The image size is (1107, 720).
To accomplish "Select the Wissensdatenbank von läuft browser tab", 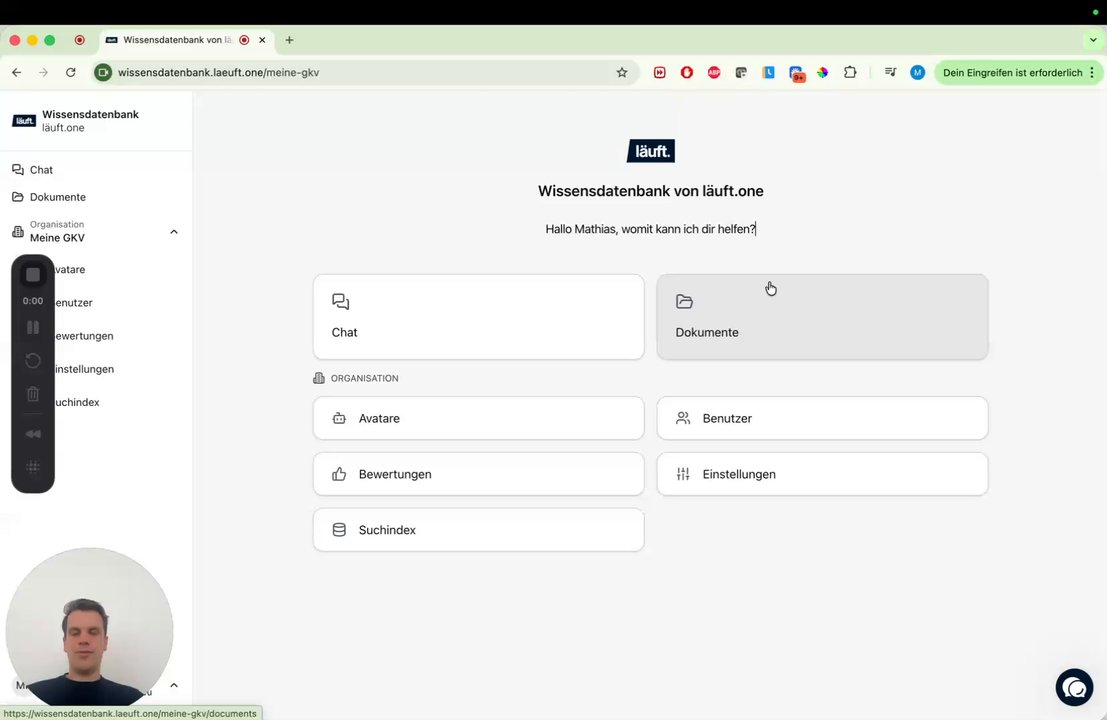I will (x=186, y=40).
